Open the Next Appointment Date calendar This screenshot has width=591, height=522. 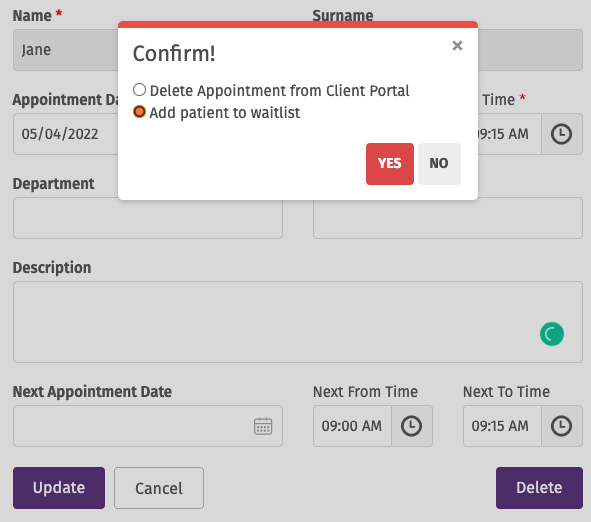(263, 426)
